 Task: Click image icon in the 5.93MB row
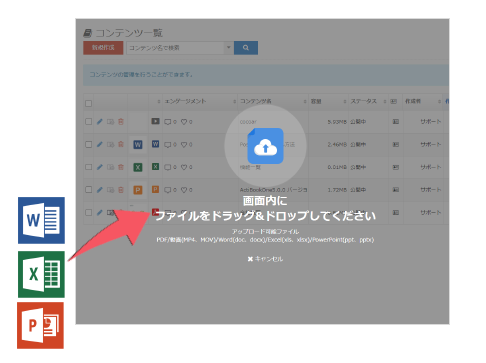tap(396, 122)
